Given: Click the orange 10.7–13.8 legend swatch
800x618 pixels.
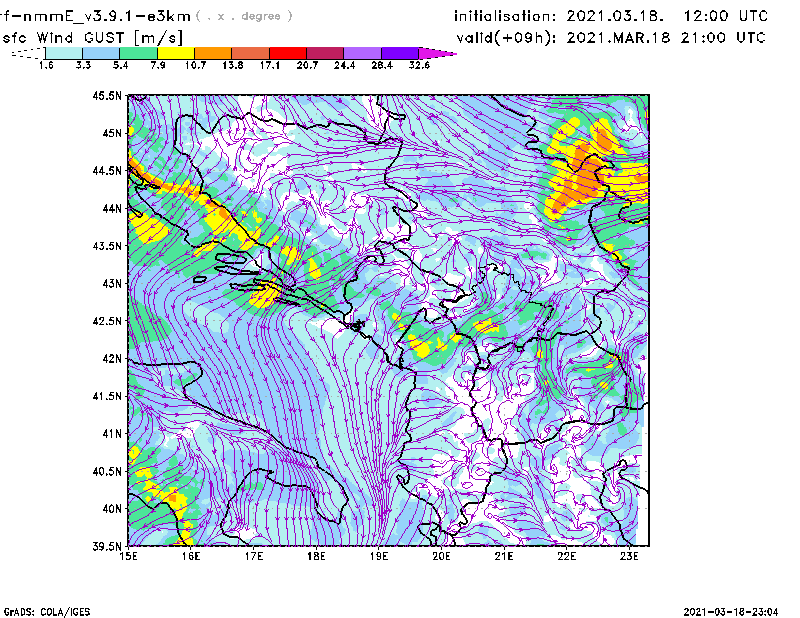Looking at the screenshot, I should point(214,53).
